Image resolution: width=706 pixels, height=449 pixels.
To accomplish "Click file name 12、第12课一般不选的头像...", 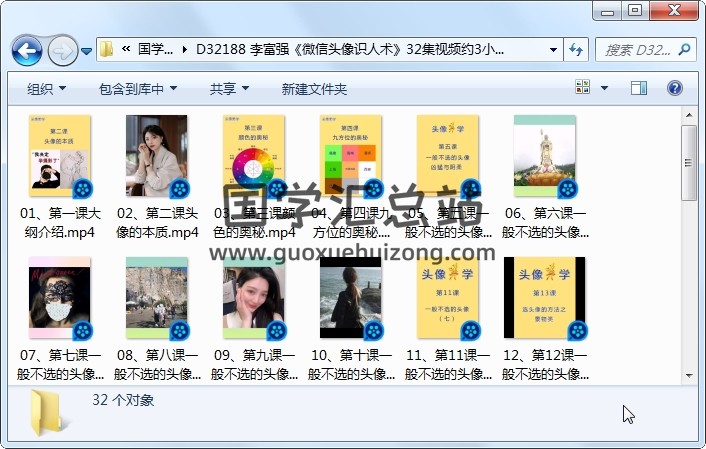I will point(545,364).
